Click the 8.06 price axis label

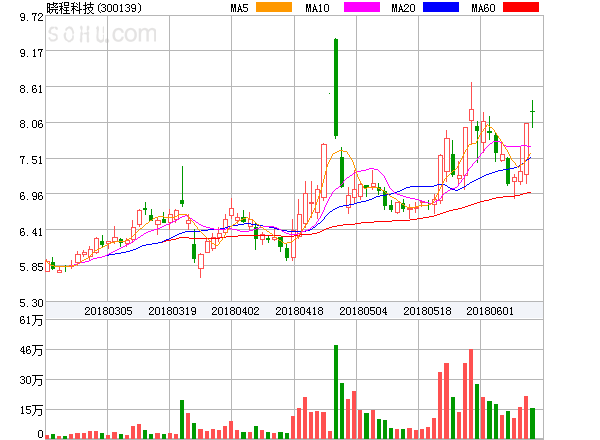pyautogui.click(x=31, y=124)
